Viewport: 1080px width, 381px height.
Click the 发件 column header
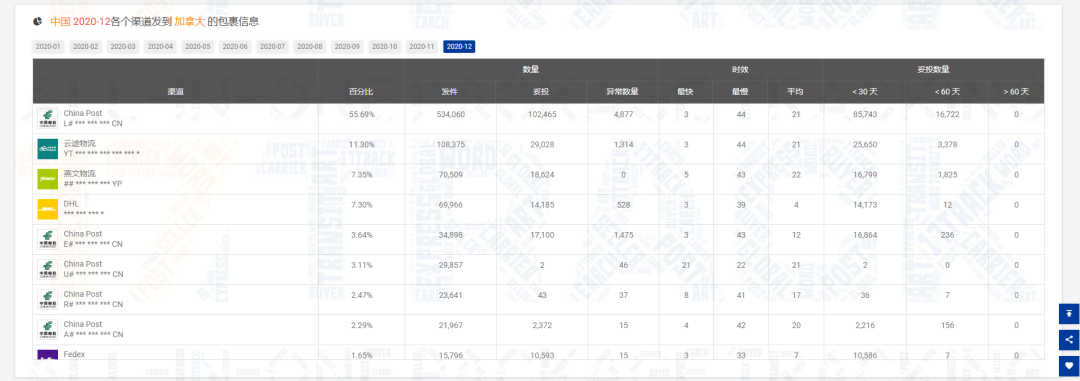point(450,92)
